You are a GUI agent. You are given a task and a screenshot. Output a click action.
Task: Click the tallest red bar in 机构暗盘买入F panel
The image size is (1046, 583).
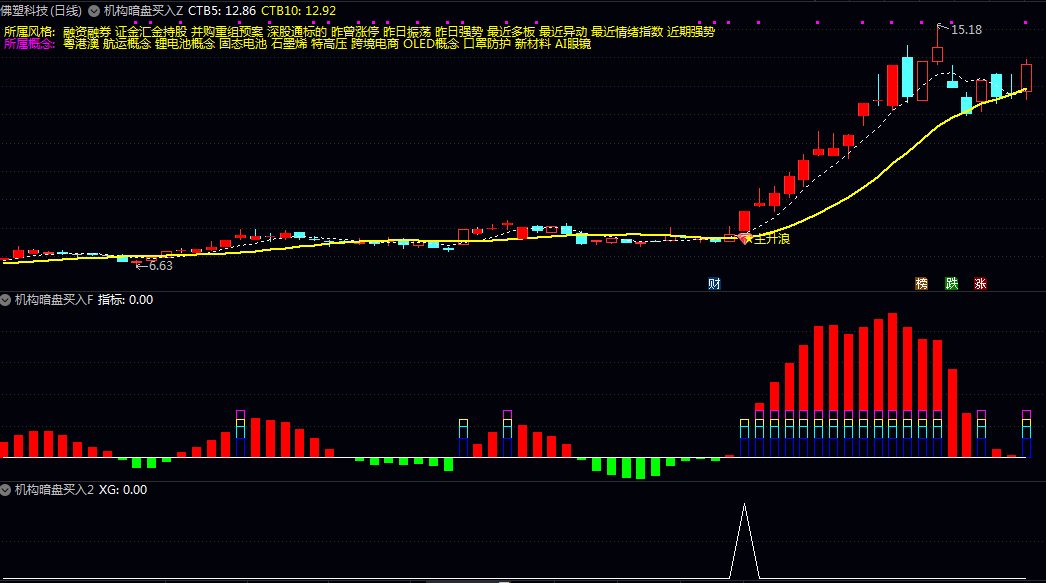pyautogui.click(x=893, y=385)
